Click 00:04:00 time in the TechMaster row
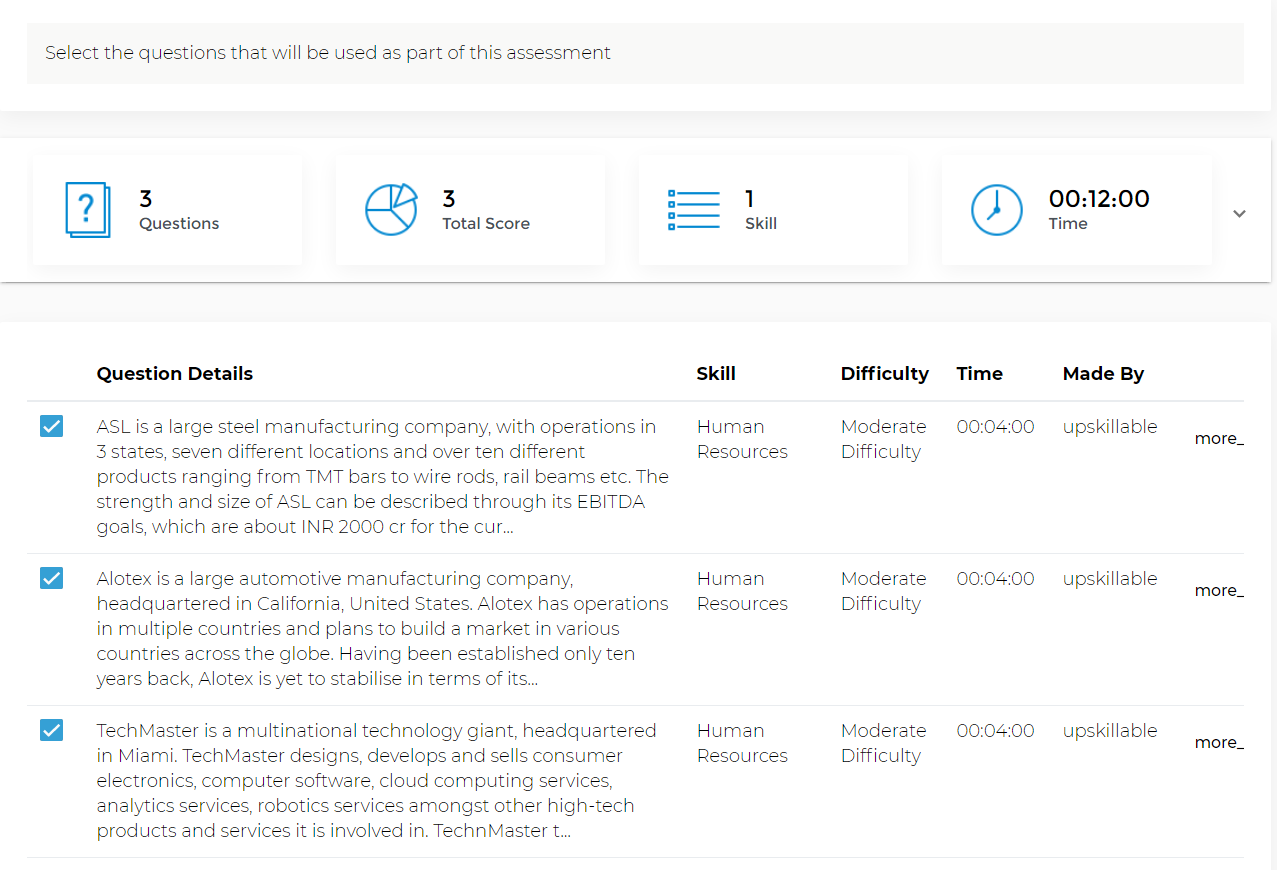 coord(995,731)
